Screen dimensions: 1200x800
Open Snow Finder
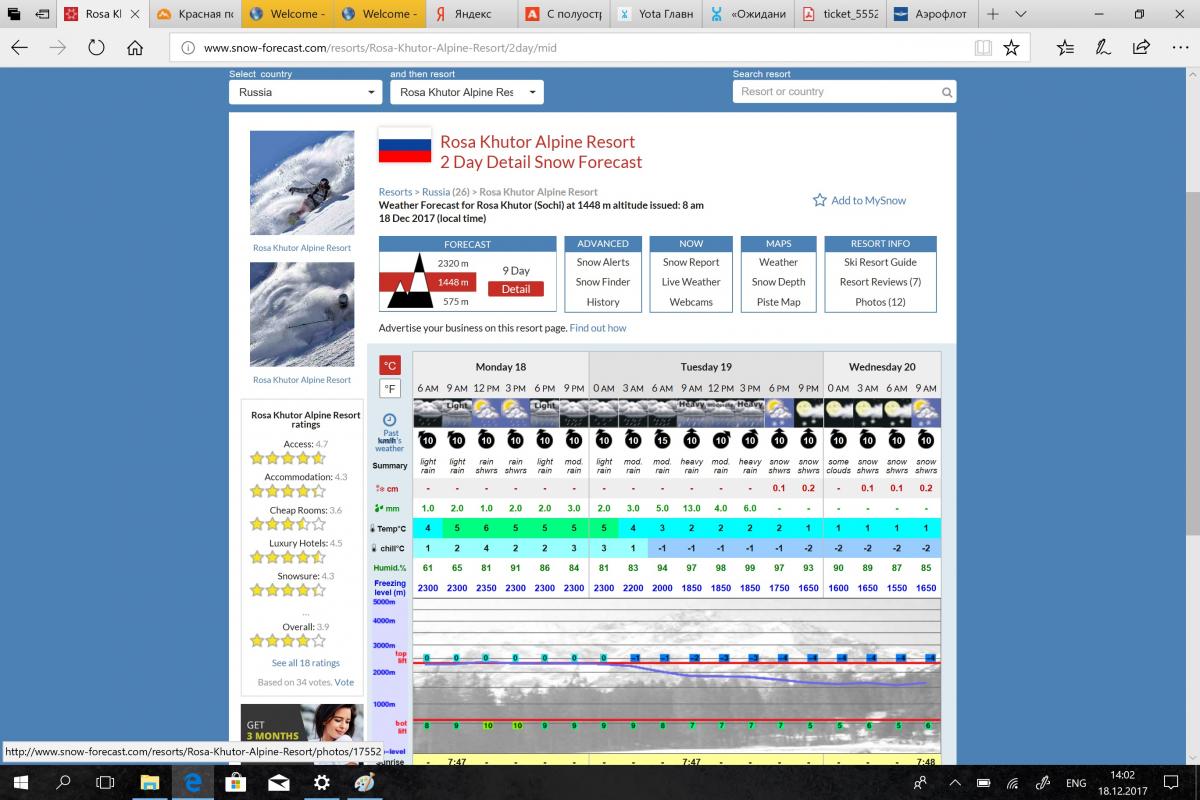tap(603, 282)
